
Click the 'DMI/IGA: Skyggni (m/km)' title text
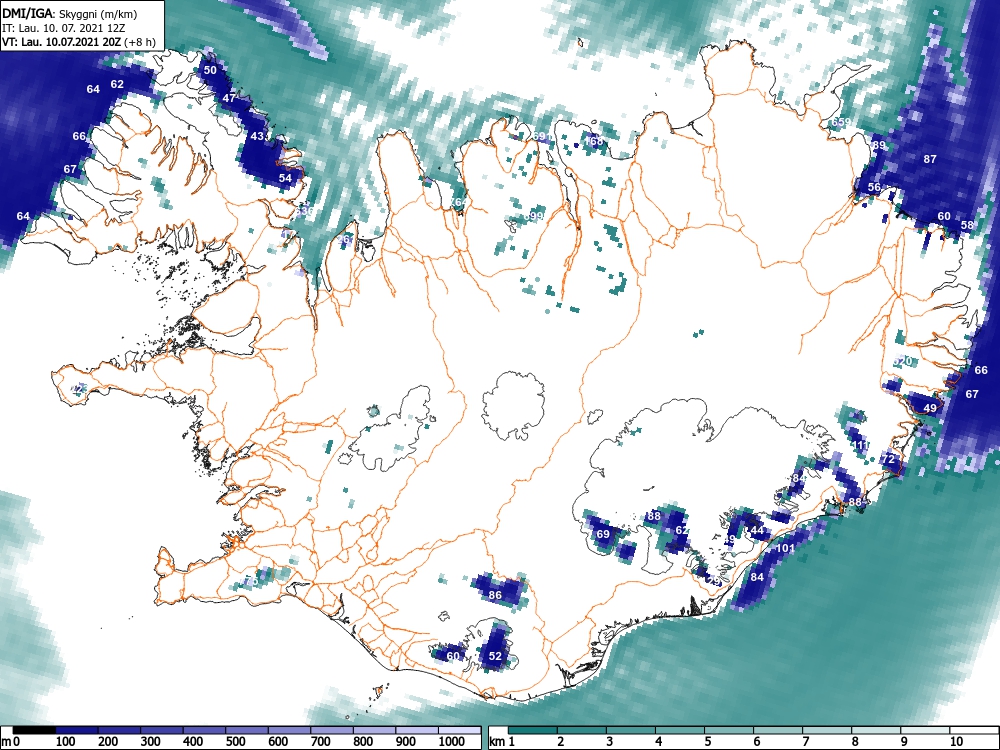(70, 13)
